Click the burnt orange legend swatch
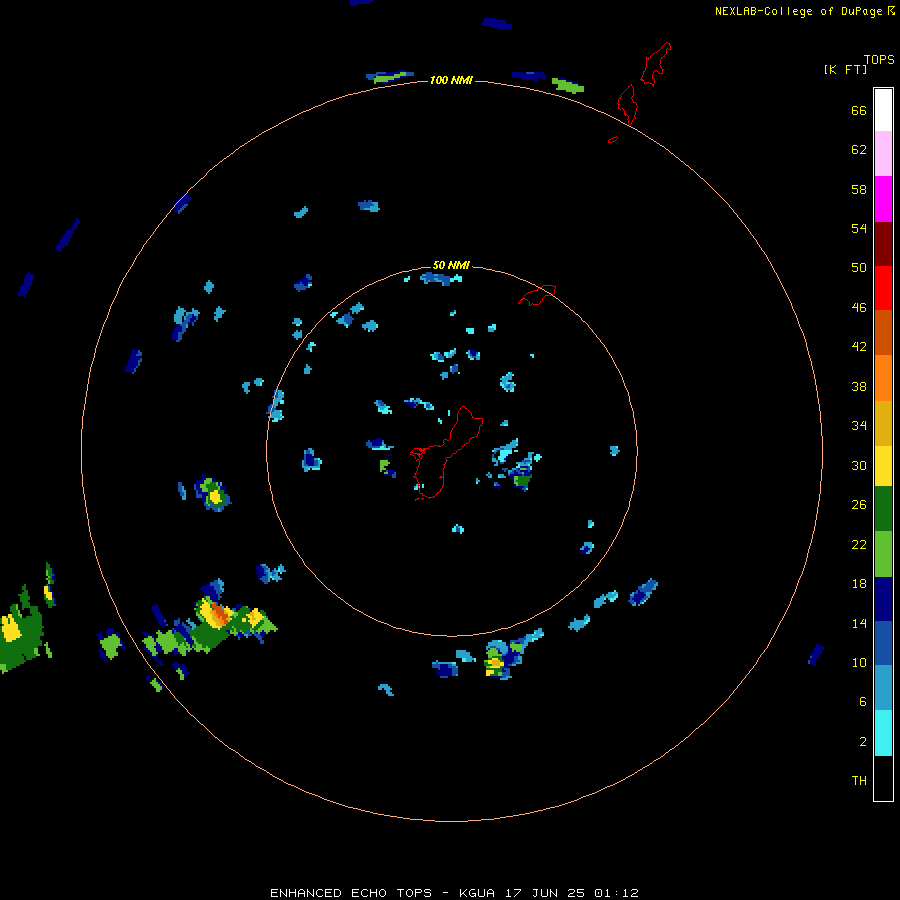The width and height of the screenshot is (900, 900). [x=883, y=333]
